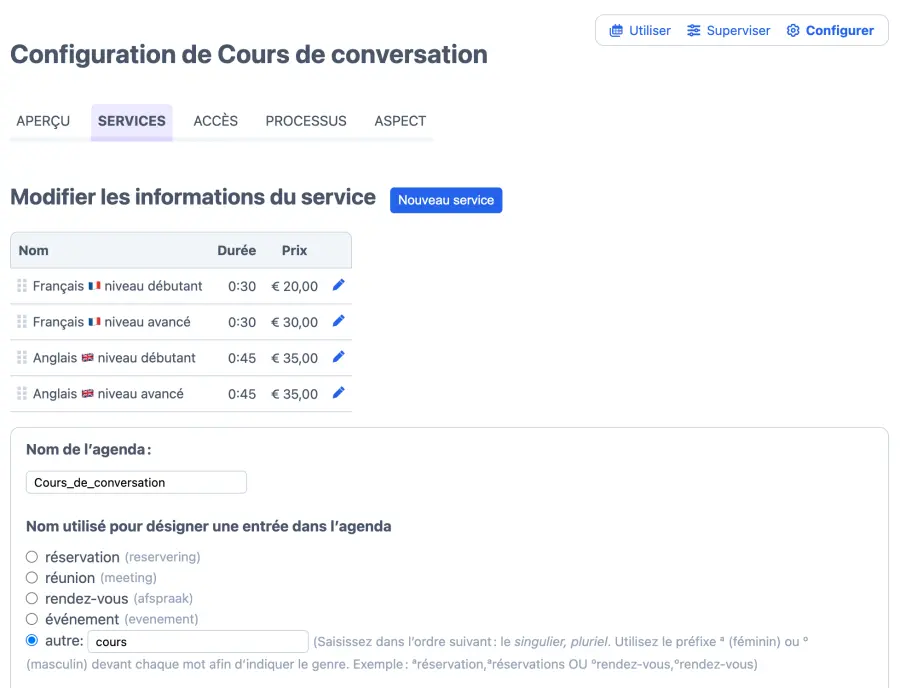Open the ASPECT tab
Screen dimensions: 900x688
(400, 121)
